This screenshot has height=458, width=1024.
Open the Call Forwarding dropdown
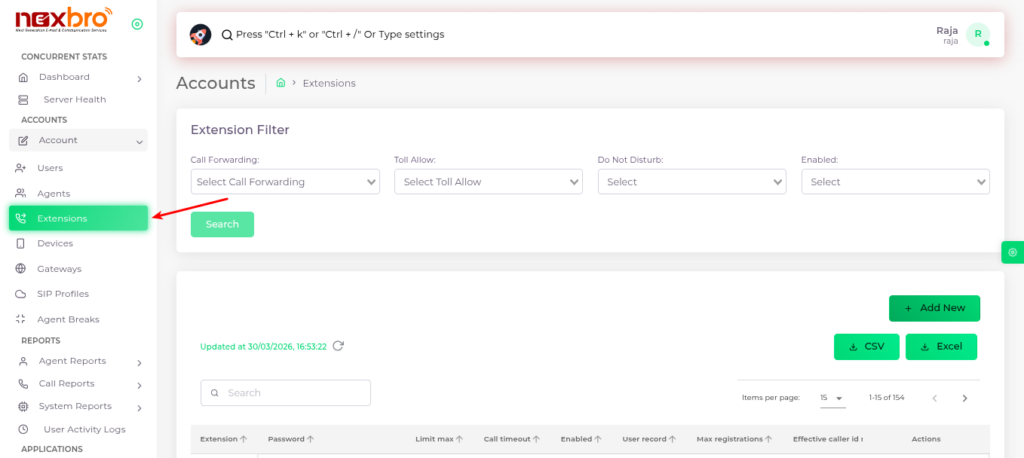[285, 182]
